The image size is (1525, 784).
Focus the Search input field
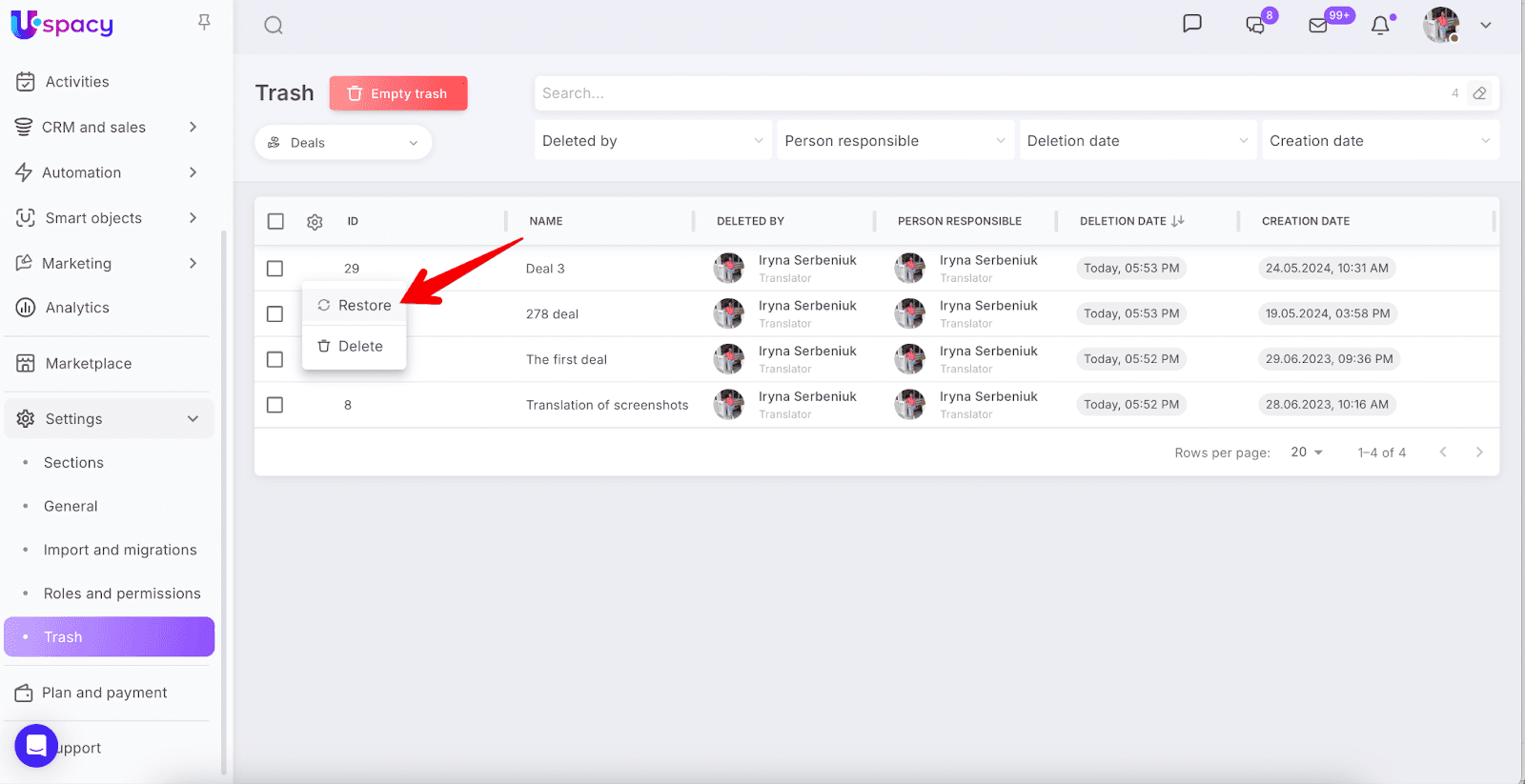point(991,93)
